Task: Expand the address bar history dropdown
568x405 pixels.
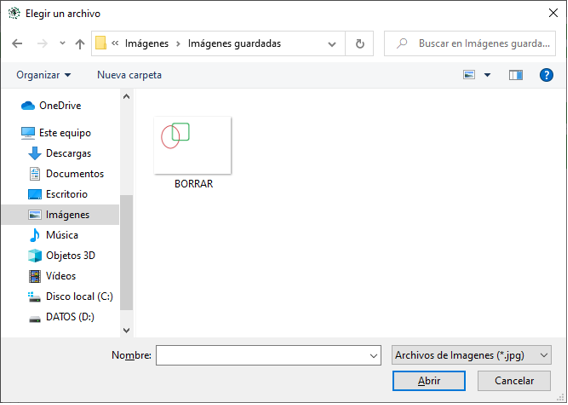Action: point(331,44)
